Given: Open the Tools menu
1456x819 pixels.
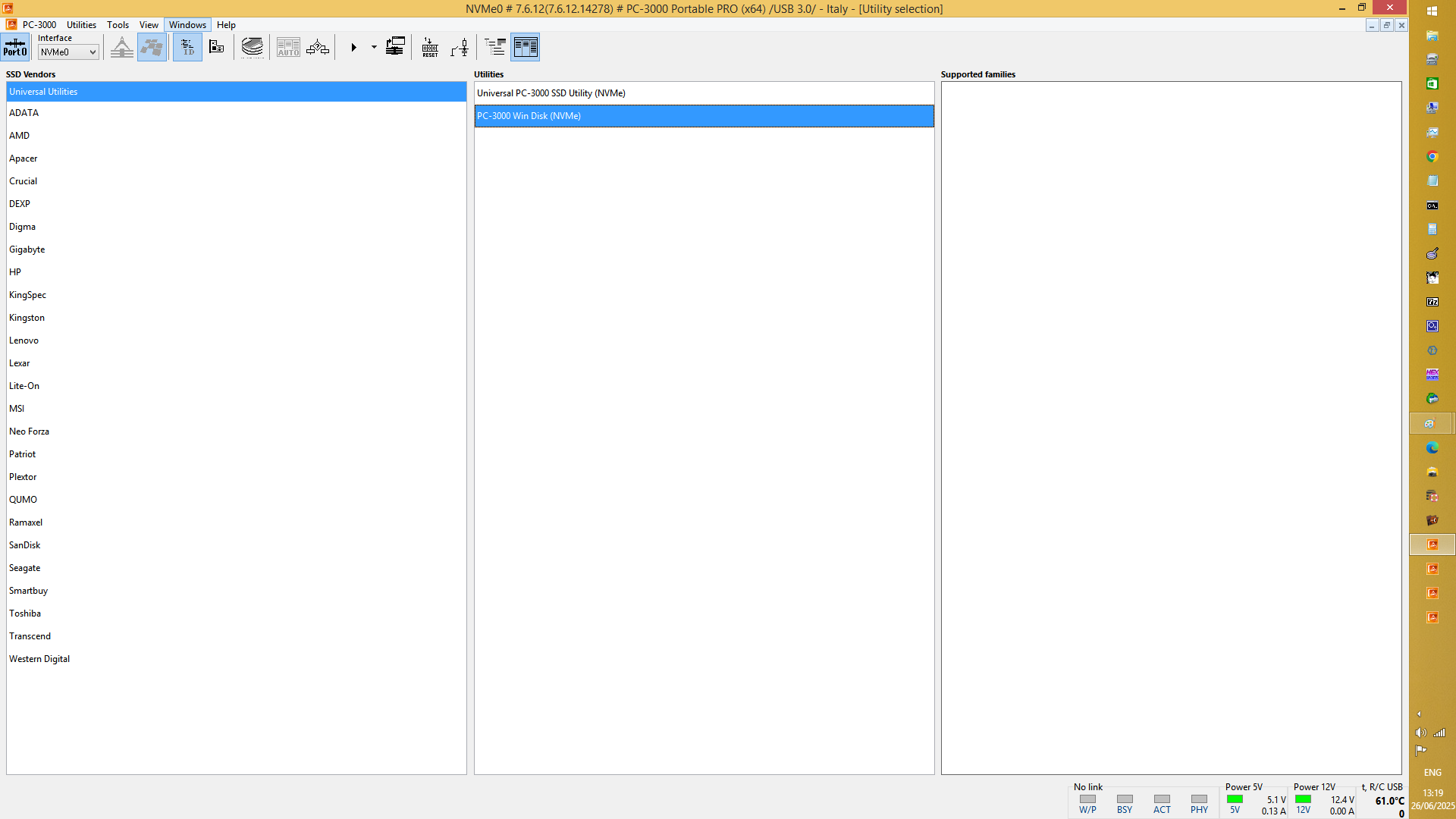Looking at the screenshot, I should pos(118,25).
